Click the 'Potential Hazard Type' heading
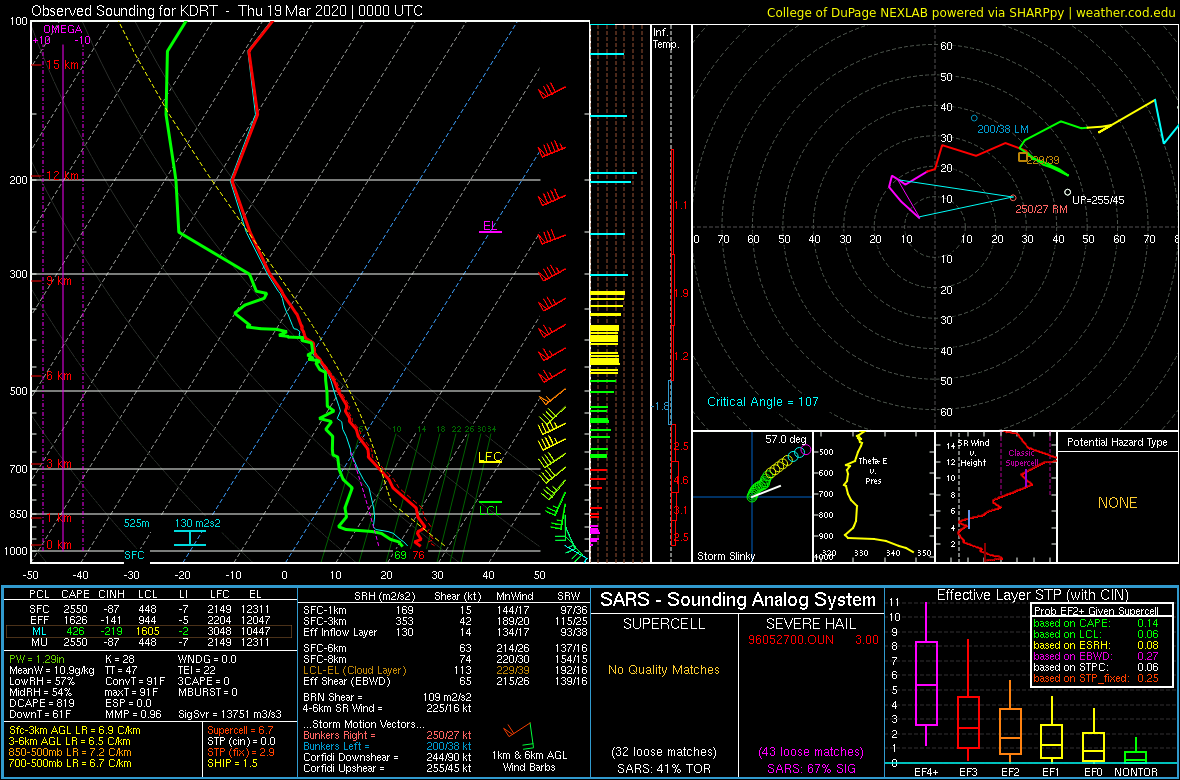This screenshot has height=780, width=1180. coord(1118,442)
